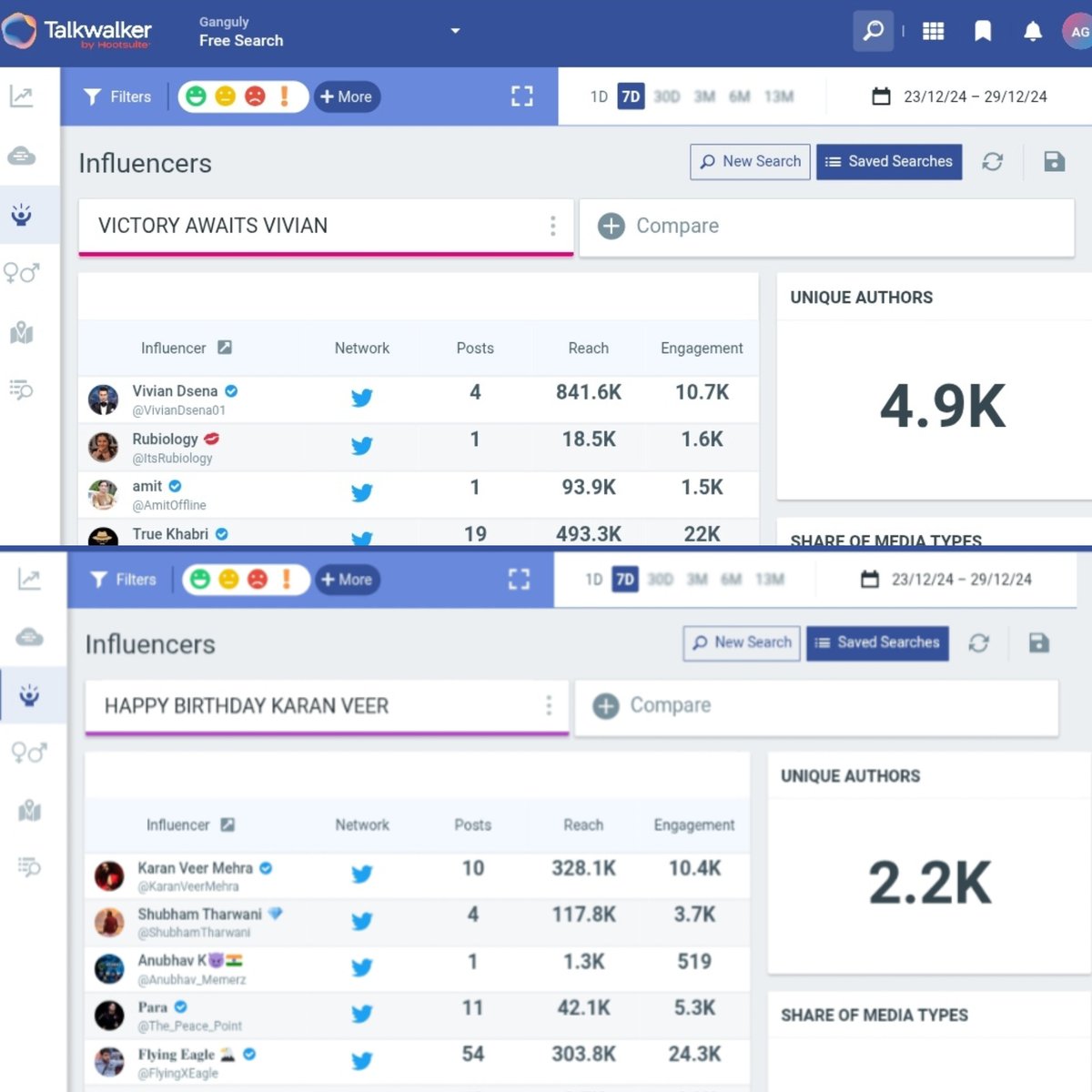This screenshot has width=1092, height=1092.
Task: Toggle green smiley sentiment in bottom panel
Action: tap(200, 580)
